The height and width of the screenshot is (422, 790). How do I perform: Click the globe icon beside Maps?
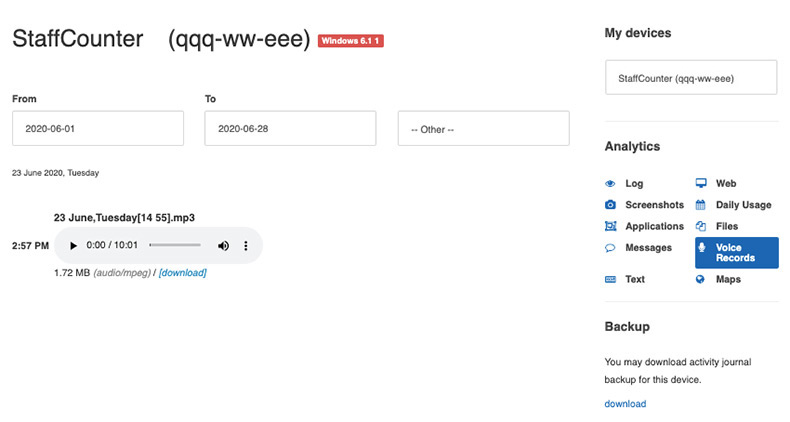tap(700, 279)
